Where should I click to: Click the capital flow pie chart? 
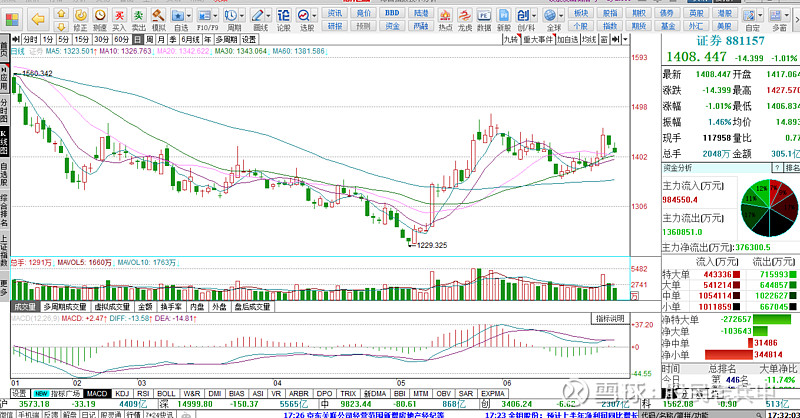point(769,208)
